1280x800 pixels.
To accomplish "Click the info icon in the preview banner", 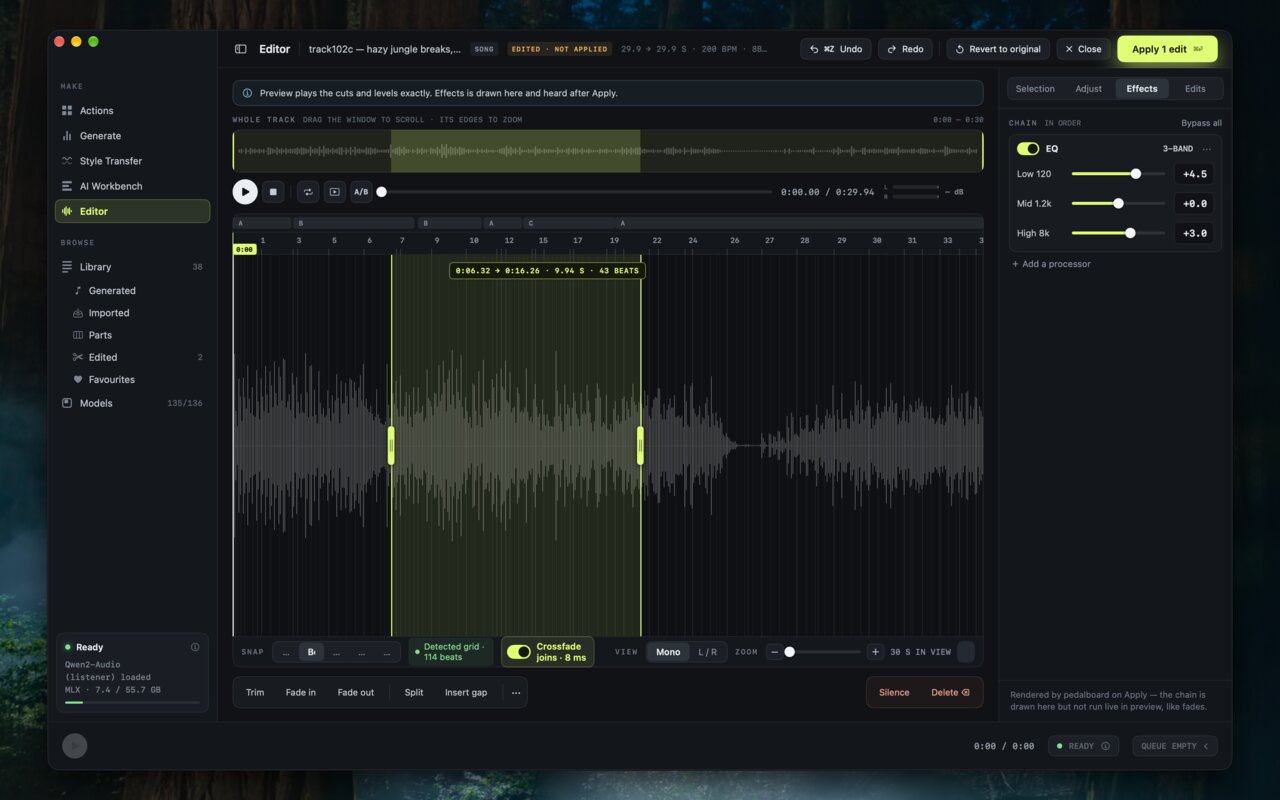I will [x=247, y=93].
